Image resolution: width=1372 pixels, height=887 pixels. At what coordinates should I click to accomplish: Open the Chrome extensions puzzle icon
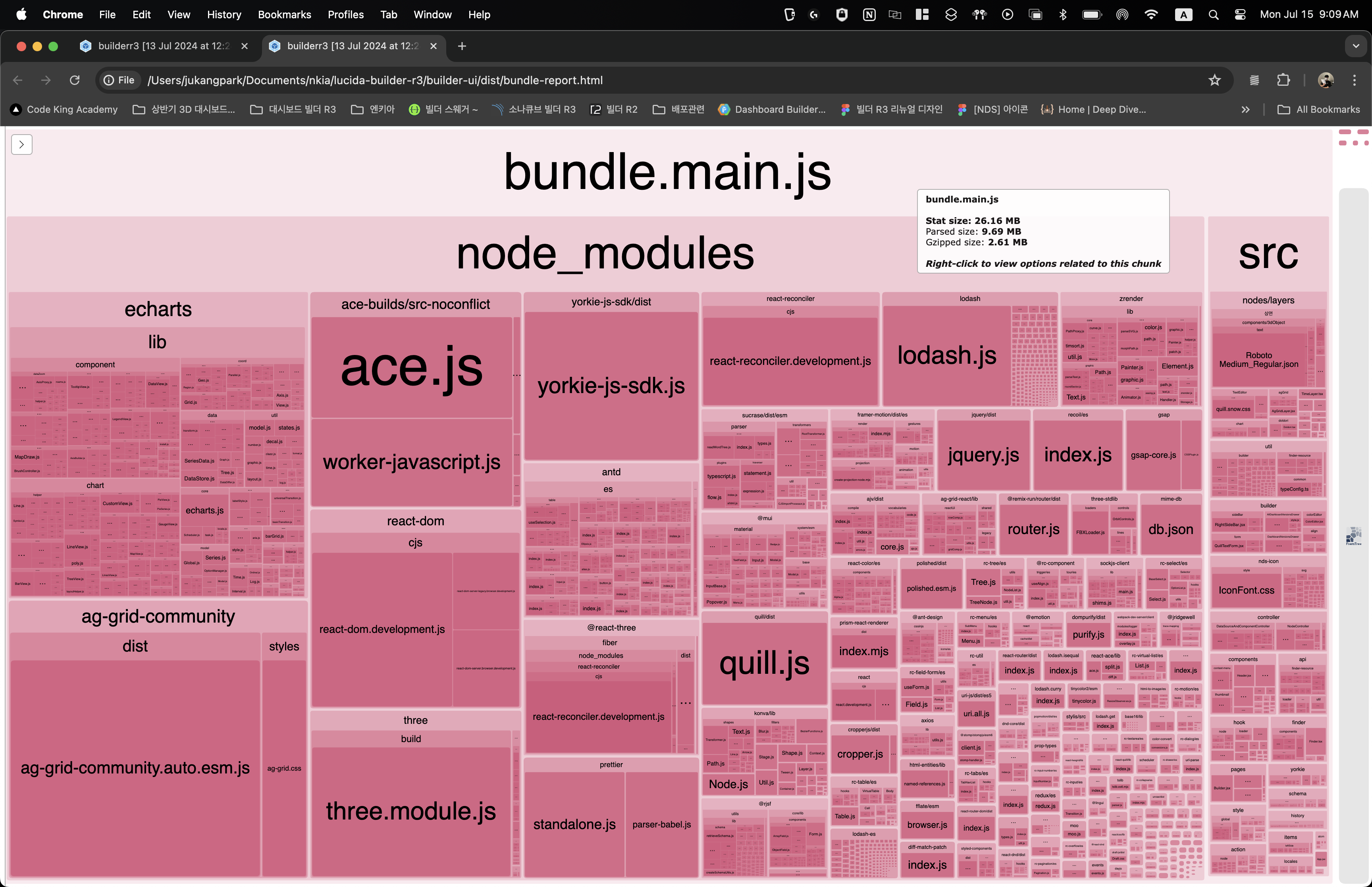tap(1283, 80)
